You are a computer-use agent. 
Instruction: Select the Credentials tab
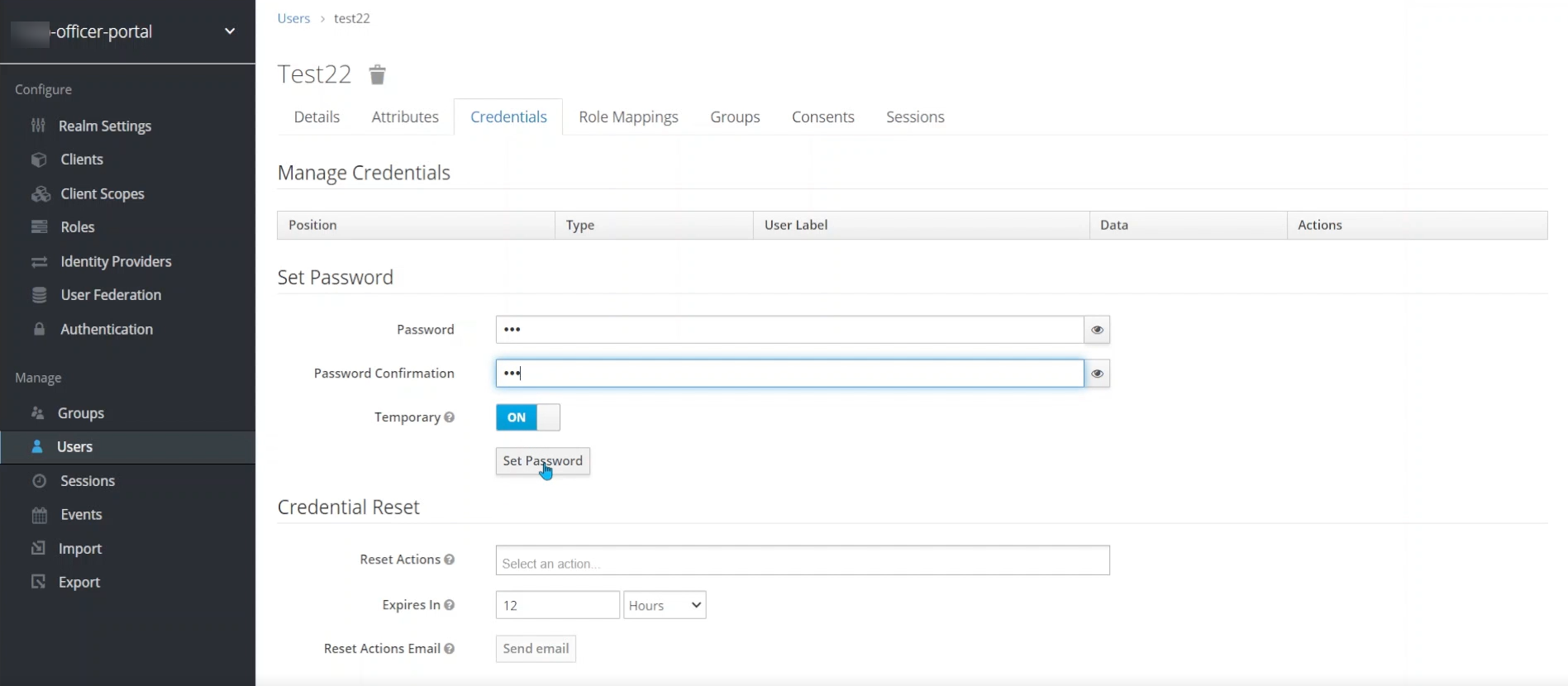(508, 117)
